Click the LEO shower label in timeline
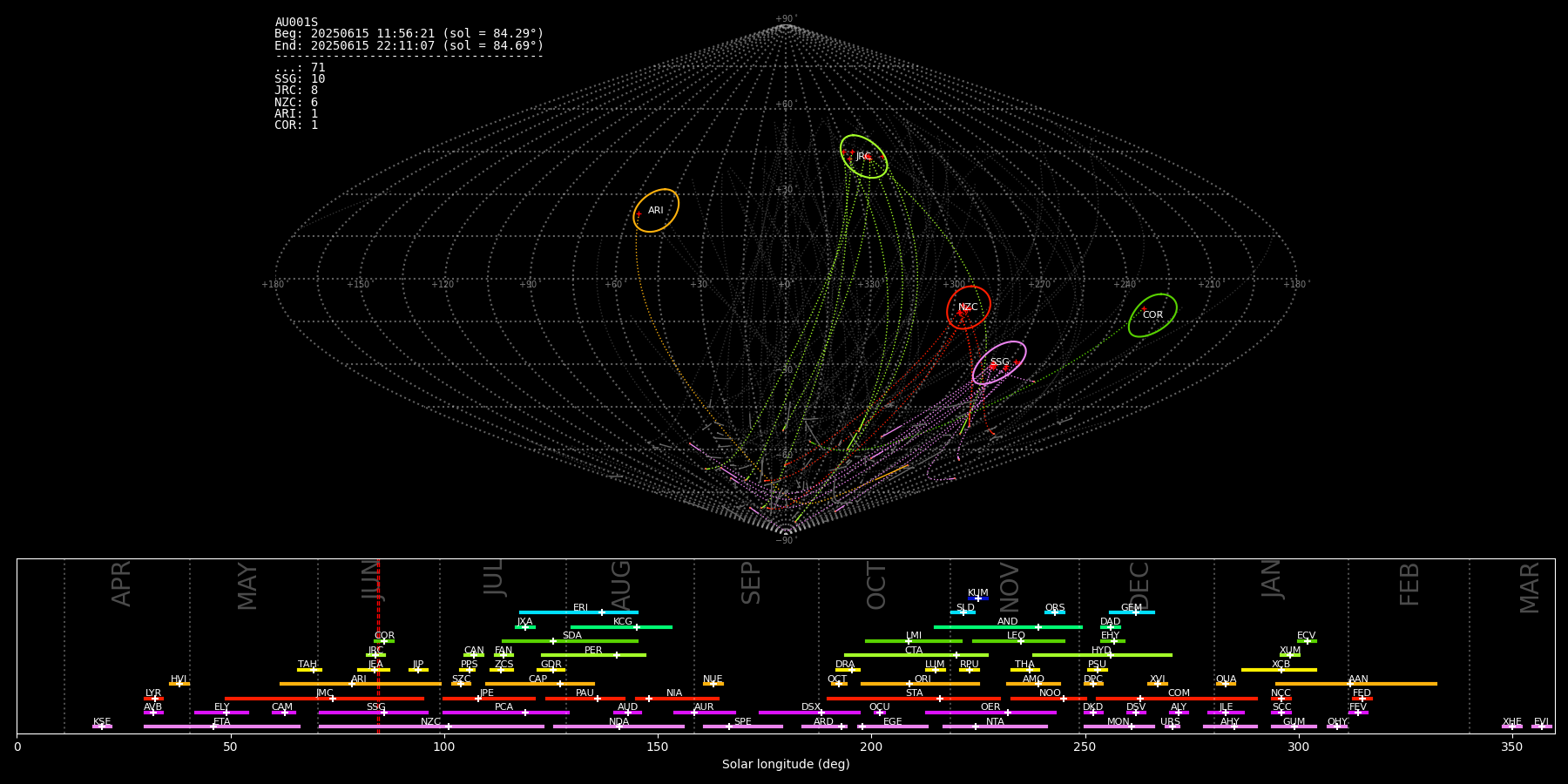This screenshot has height=784, width=1568. [1016, 636]
